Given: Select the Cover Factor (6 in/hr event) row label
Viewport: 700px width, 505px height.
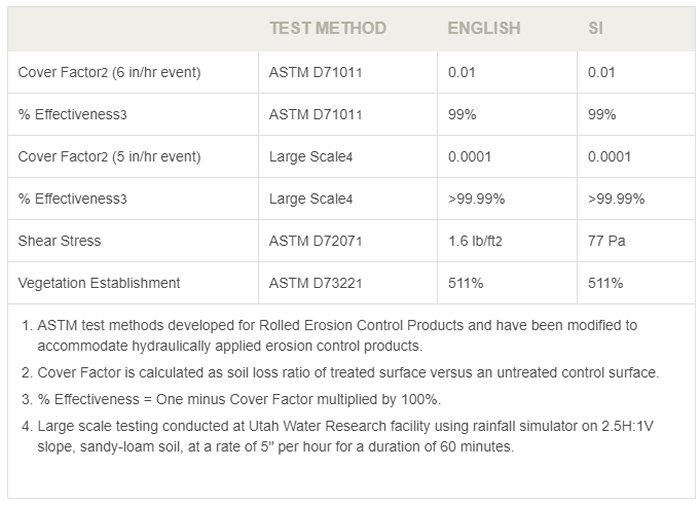Looking at the screenshot, I should pos(110,73).
